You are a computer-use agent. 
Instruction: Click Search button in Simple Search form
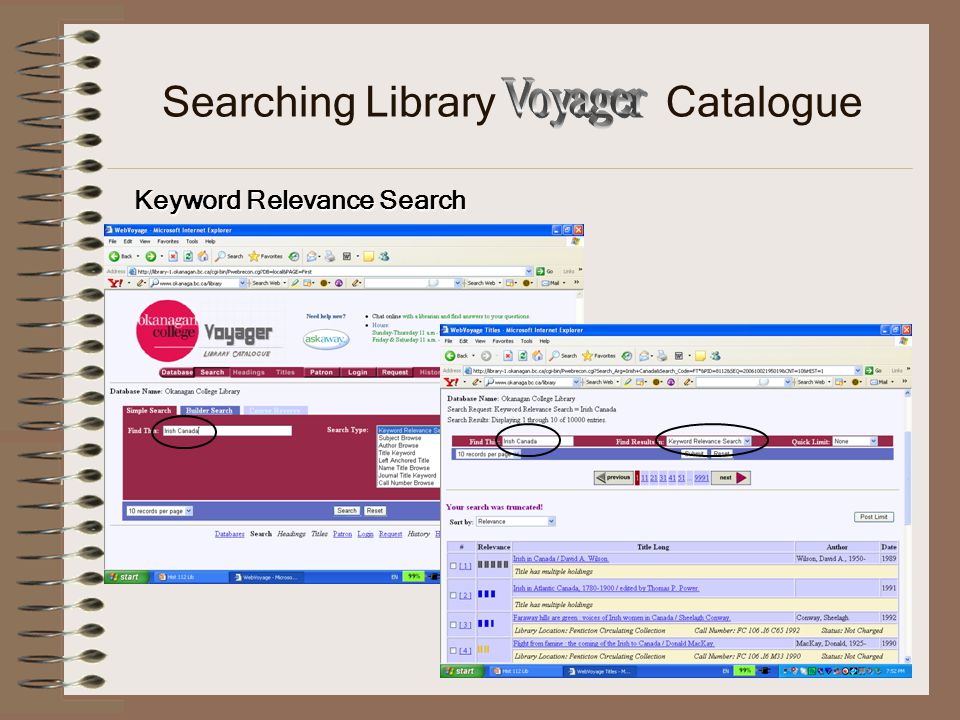(x=347, y=511)
